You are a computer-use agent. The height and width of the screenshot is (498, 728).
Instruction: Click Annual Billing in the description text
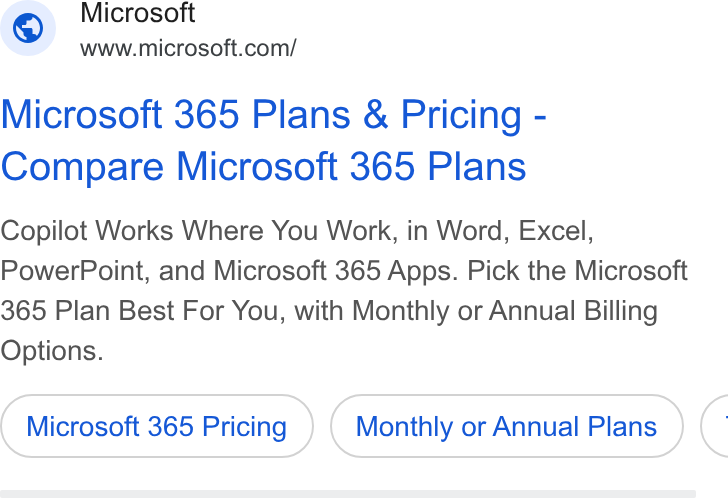[x=573, y=311]
